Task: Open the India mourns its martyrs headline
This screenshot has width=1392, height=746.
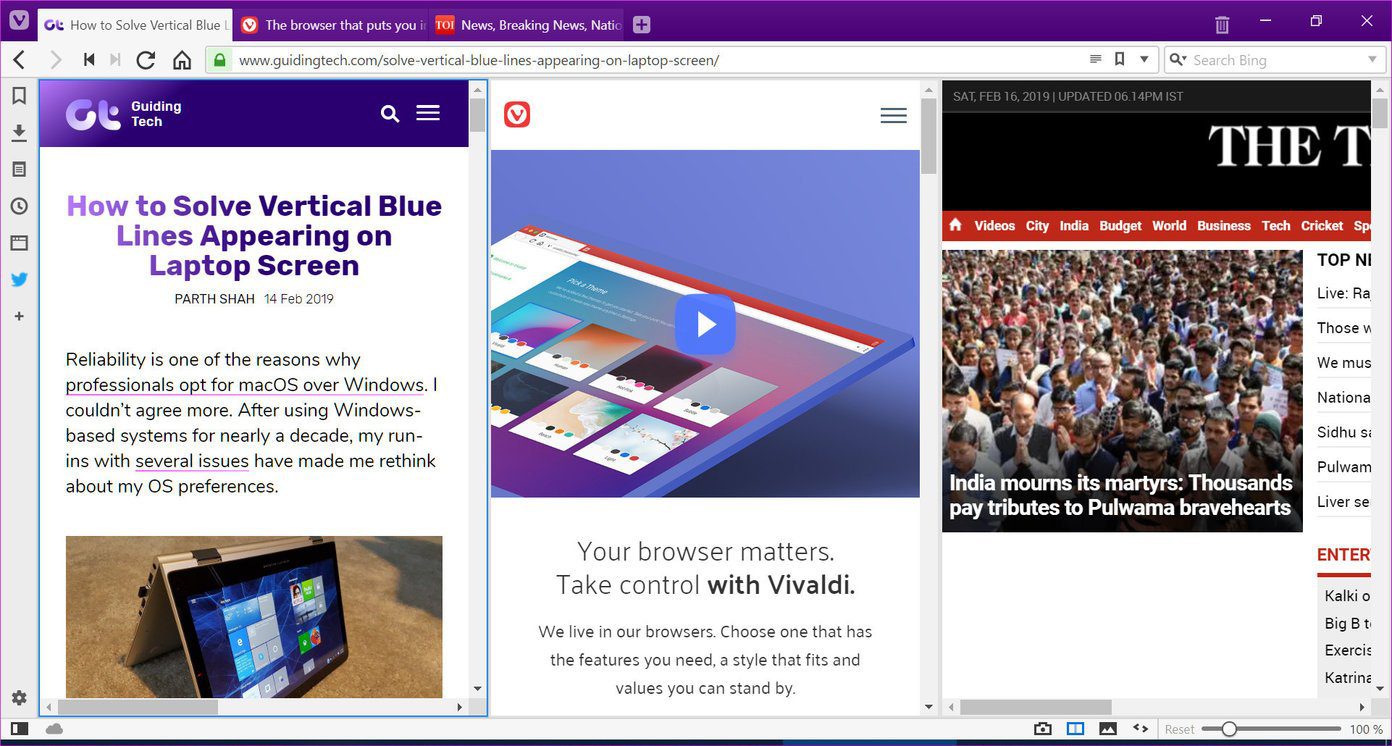Action: [x=1121, y=495]
